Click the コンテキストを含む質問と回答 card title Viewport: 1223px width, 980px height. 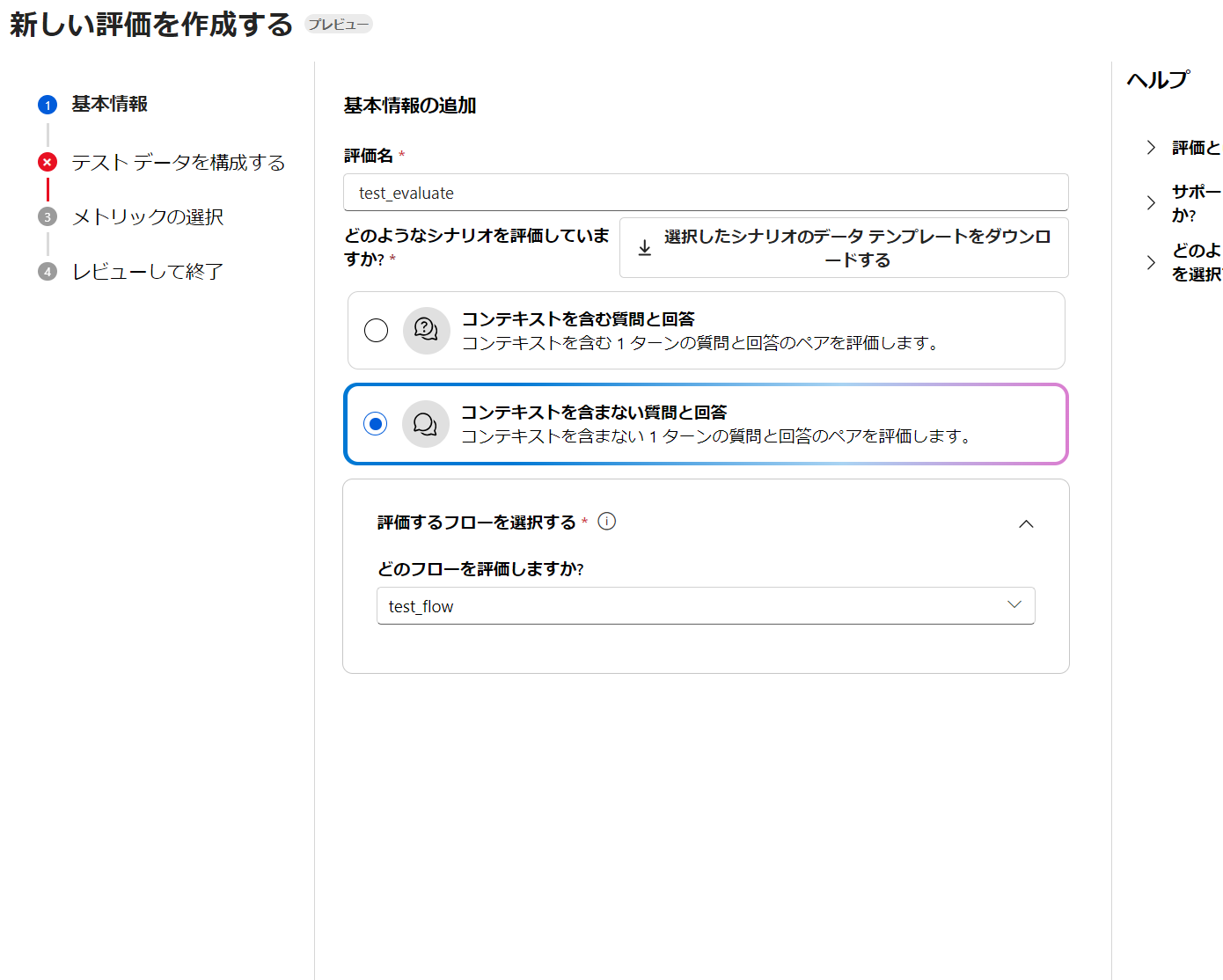coord(578,318)
